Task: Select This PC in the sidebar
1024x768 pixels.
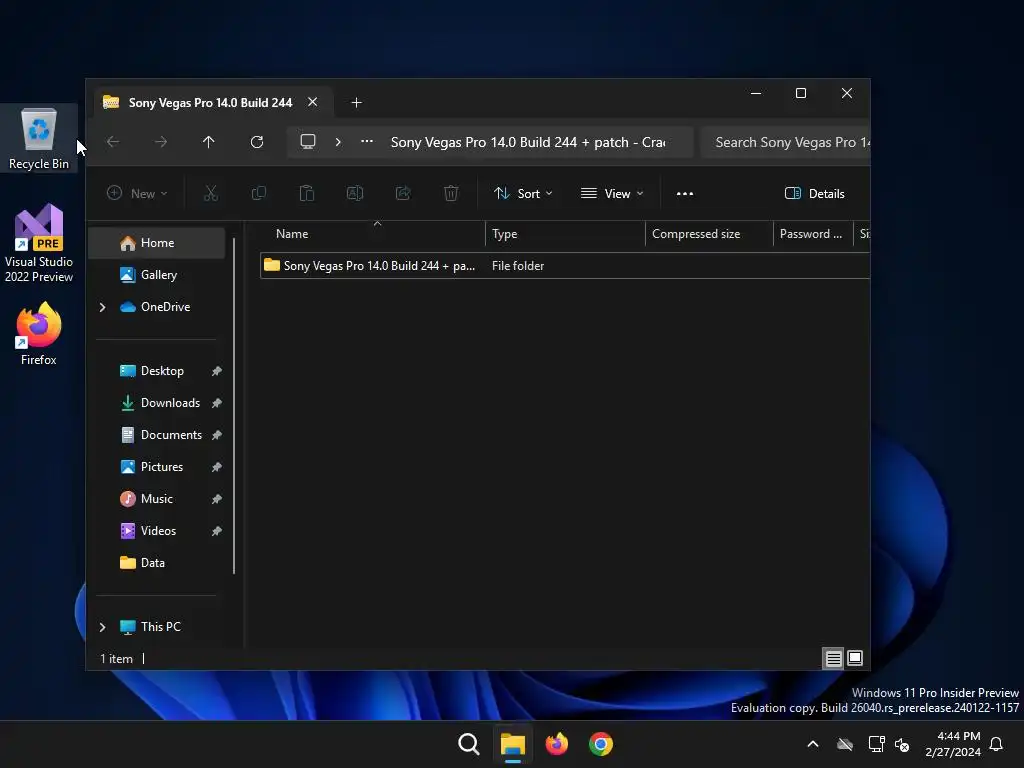Action: 161,627
